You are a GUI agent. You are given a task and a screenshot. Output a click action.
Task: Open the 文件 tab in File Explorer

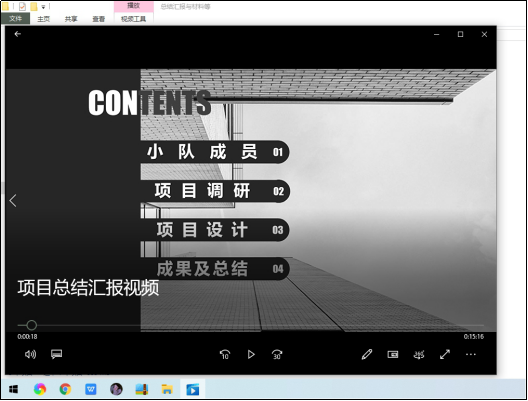tap(15, 19)
